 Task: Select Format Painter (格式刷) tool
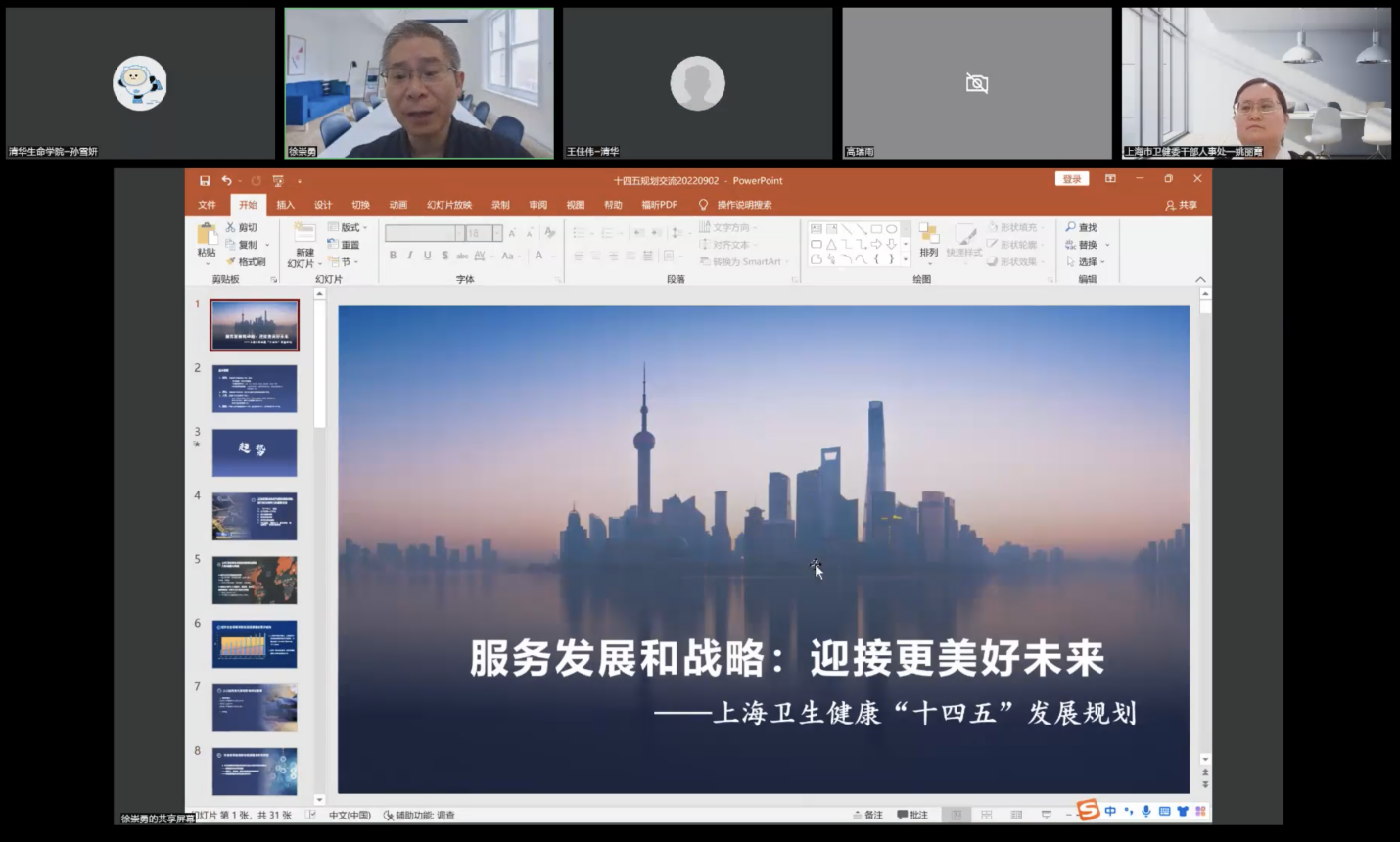(x=247, y=262)
